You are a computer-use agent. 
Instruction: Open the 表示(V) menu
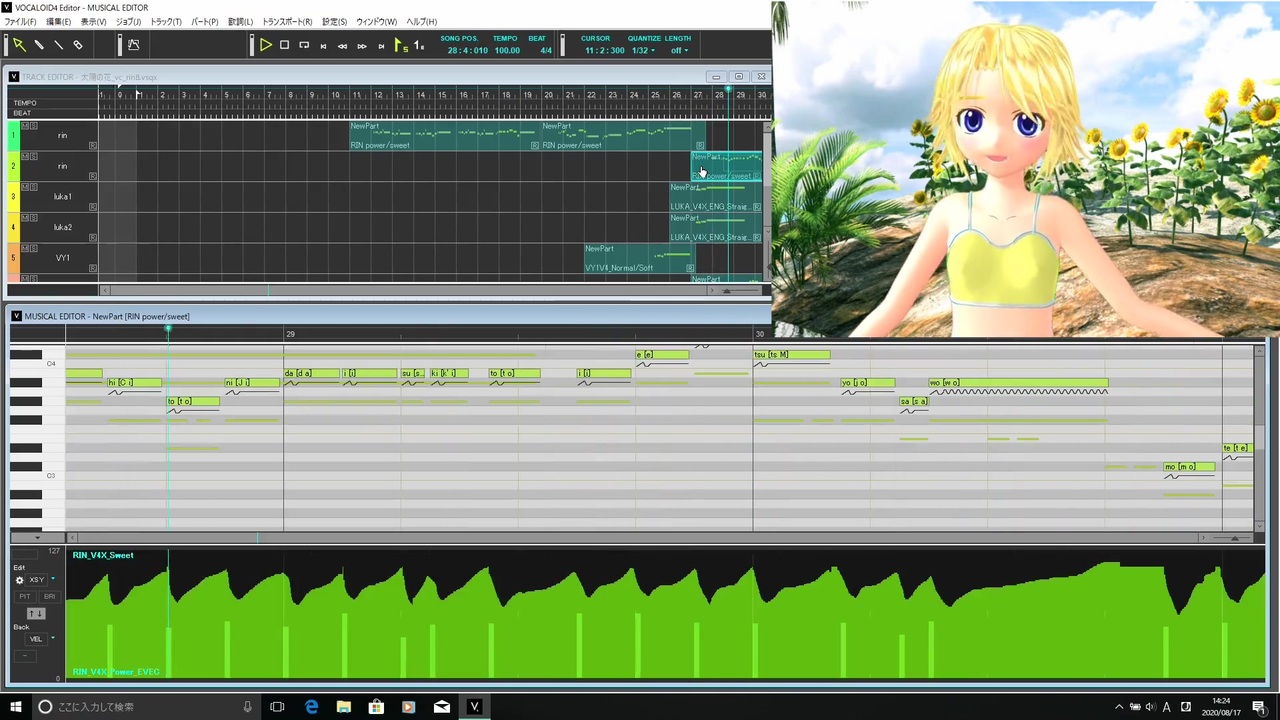(94, 22)
